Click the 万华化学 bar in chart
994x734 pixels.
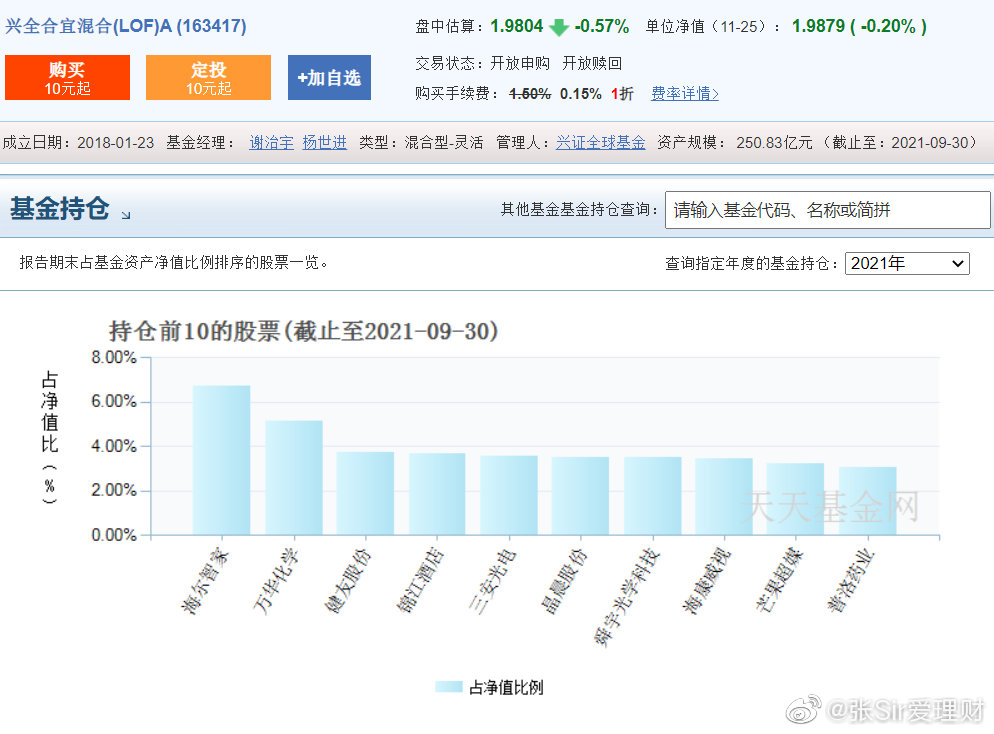pos(294,478)
